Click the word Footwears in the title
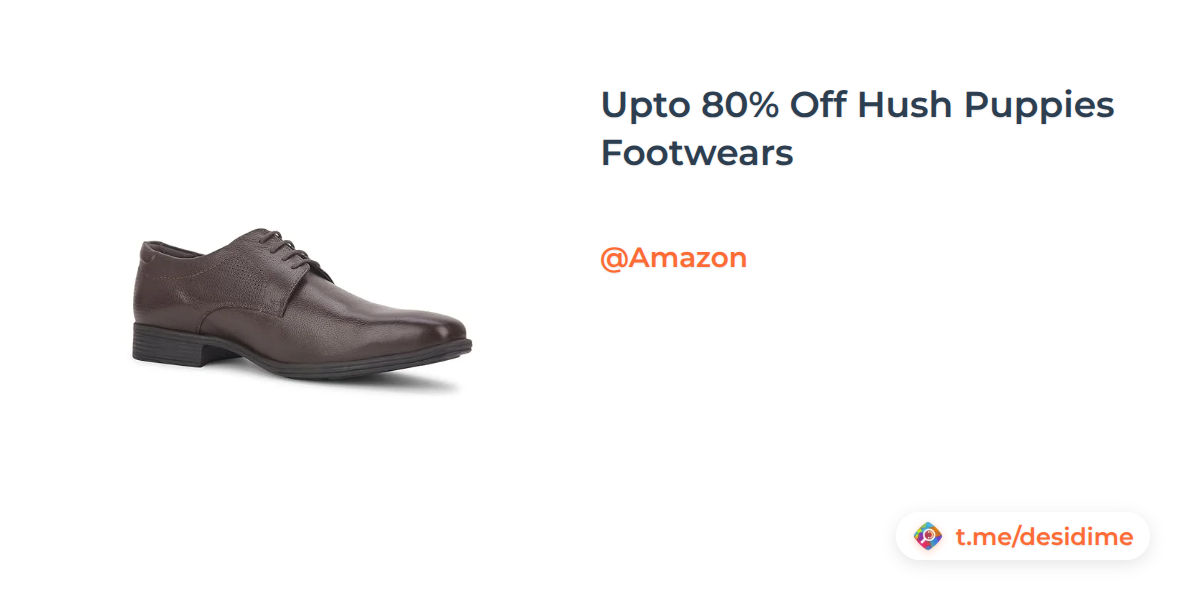The height and width of the screenshot is (600, 1200). (x=697, y=154)
